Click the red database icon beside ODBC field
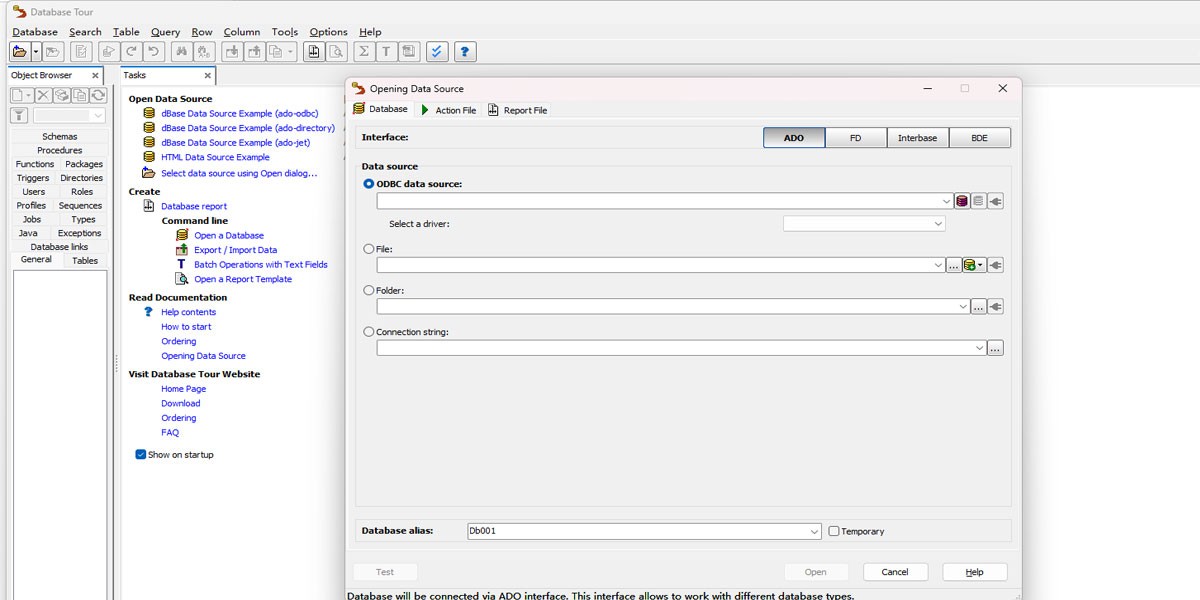 click(x=962, y=201)
